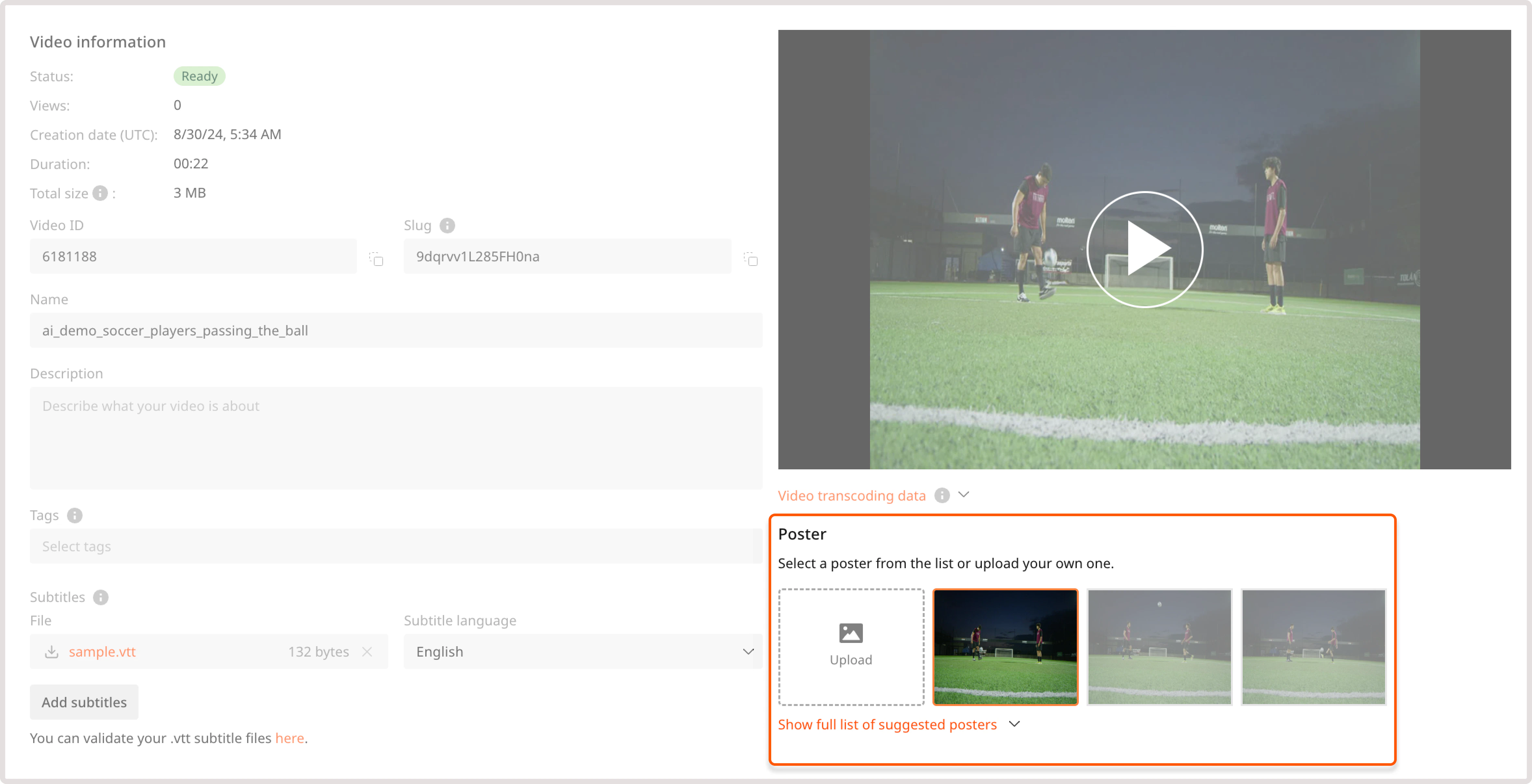Expand Video transcoding data section
1532x784 pixels.
click(x=964, y=494)
